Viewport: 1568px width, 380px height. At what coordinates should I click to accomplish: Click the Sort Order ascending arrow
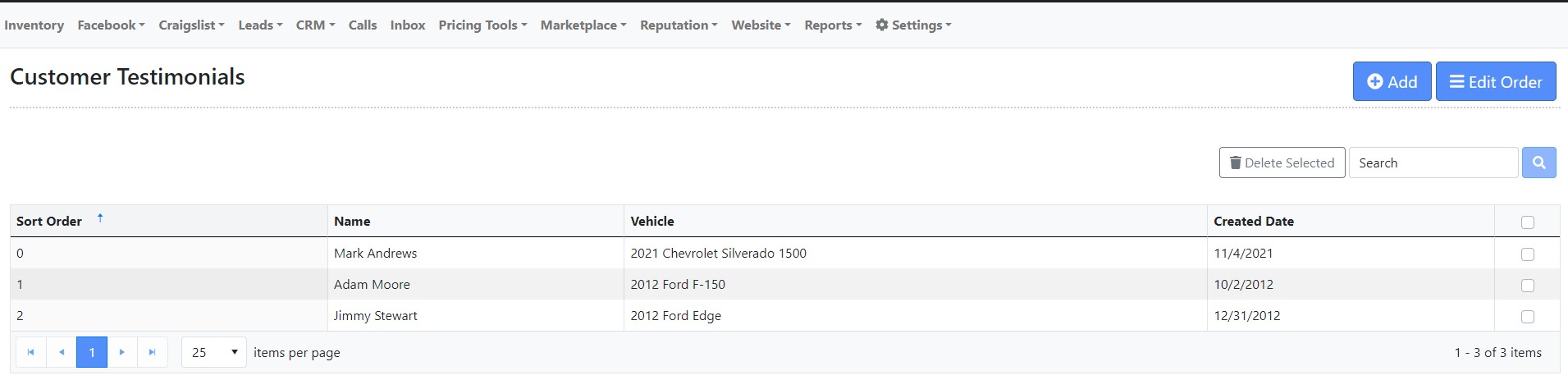[x=100, y=218]
